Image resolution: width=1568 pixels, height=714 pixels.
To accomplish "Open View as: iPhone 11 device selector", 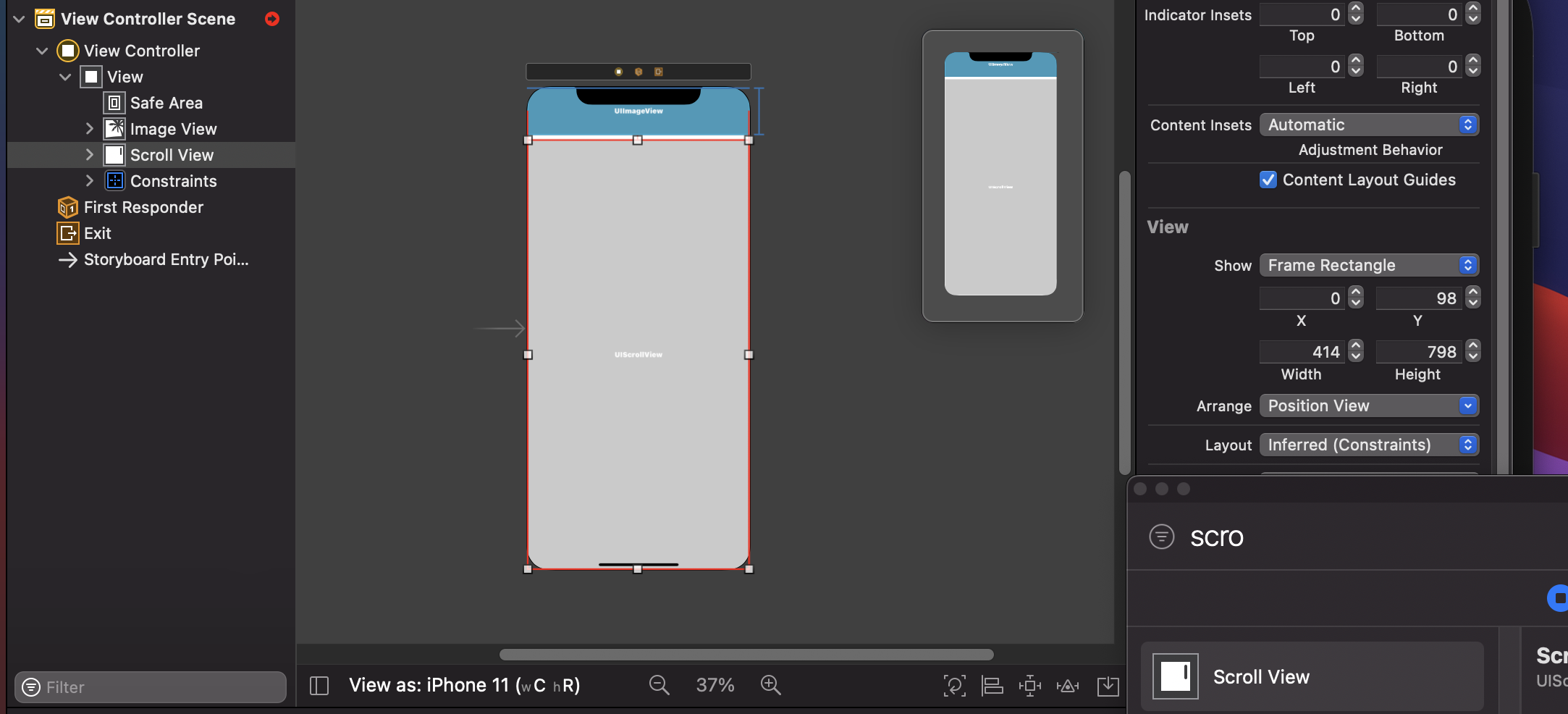I will tap(465, 686).
